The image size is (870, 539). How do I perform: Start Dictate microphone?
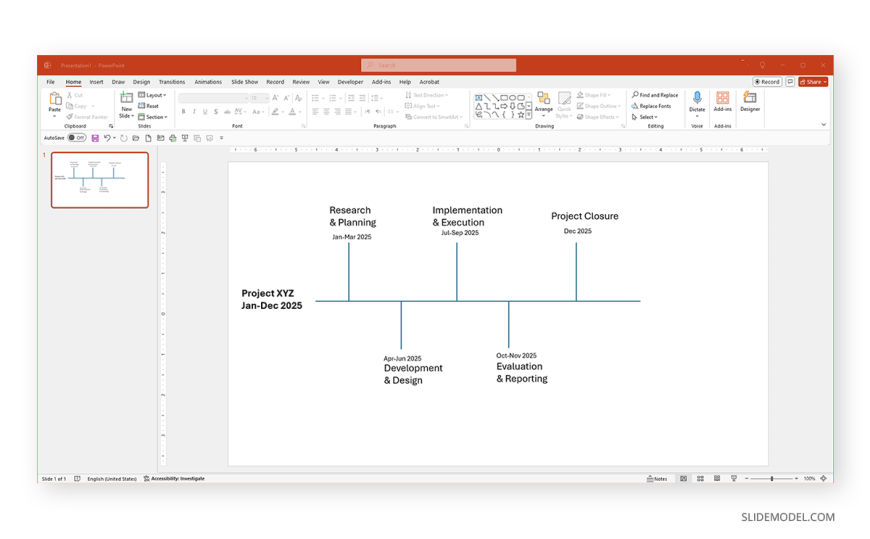tap(697, 104)
